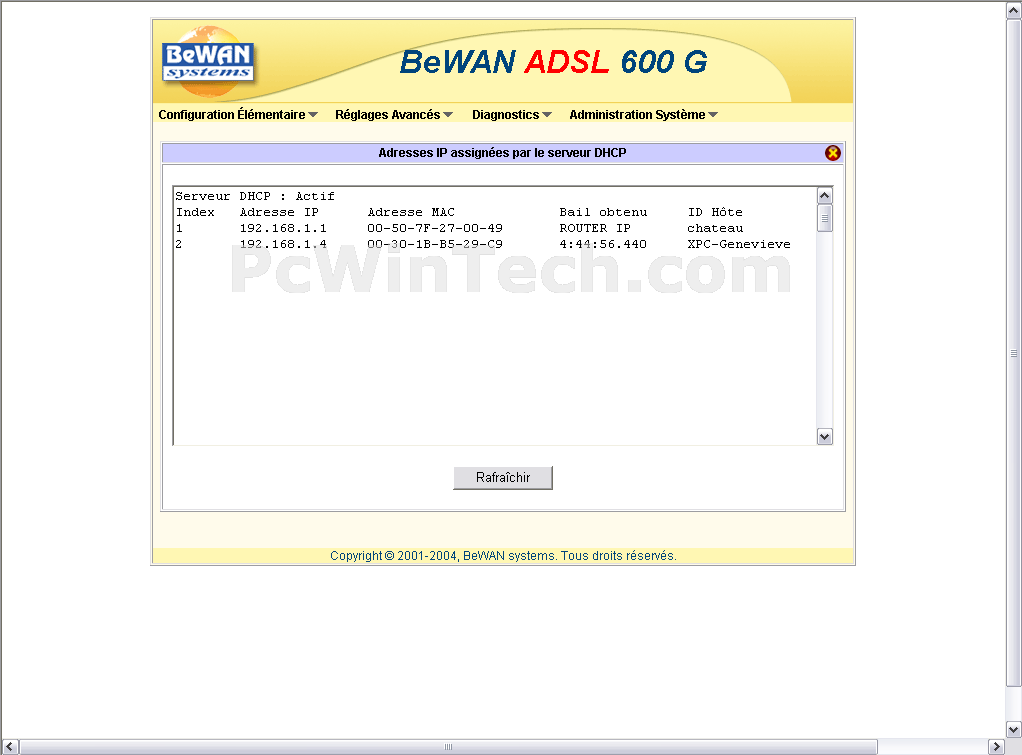Viewport: 1022px width, 755px height.
Task: Select MAC address 00-50-7F-27-00-49
Action: (x=435, y=228)
